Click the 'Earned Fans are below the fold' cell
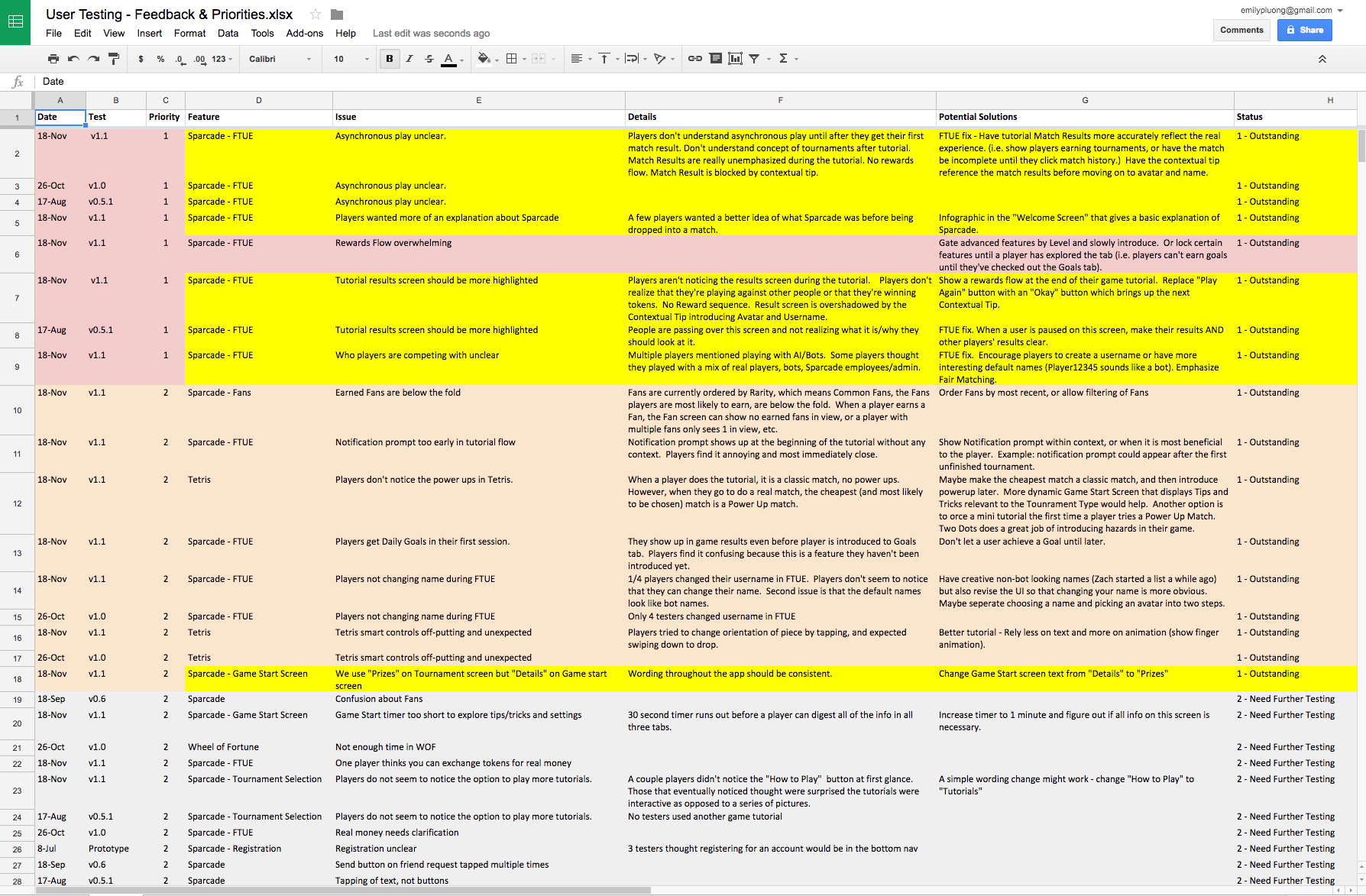This screenshot has width=1366, height=896. coord(479,410)
